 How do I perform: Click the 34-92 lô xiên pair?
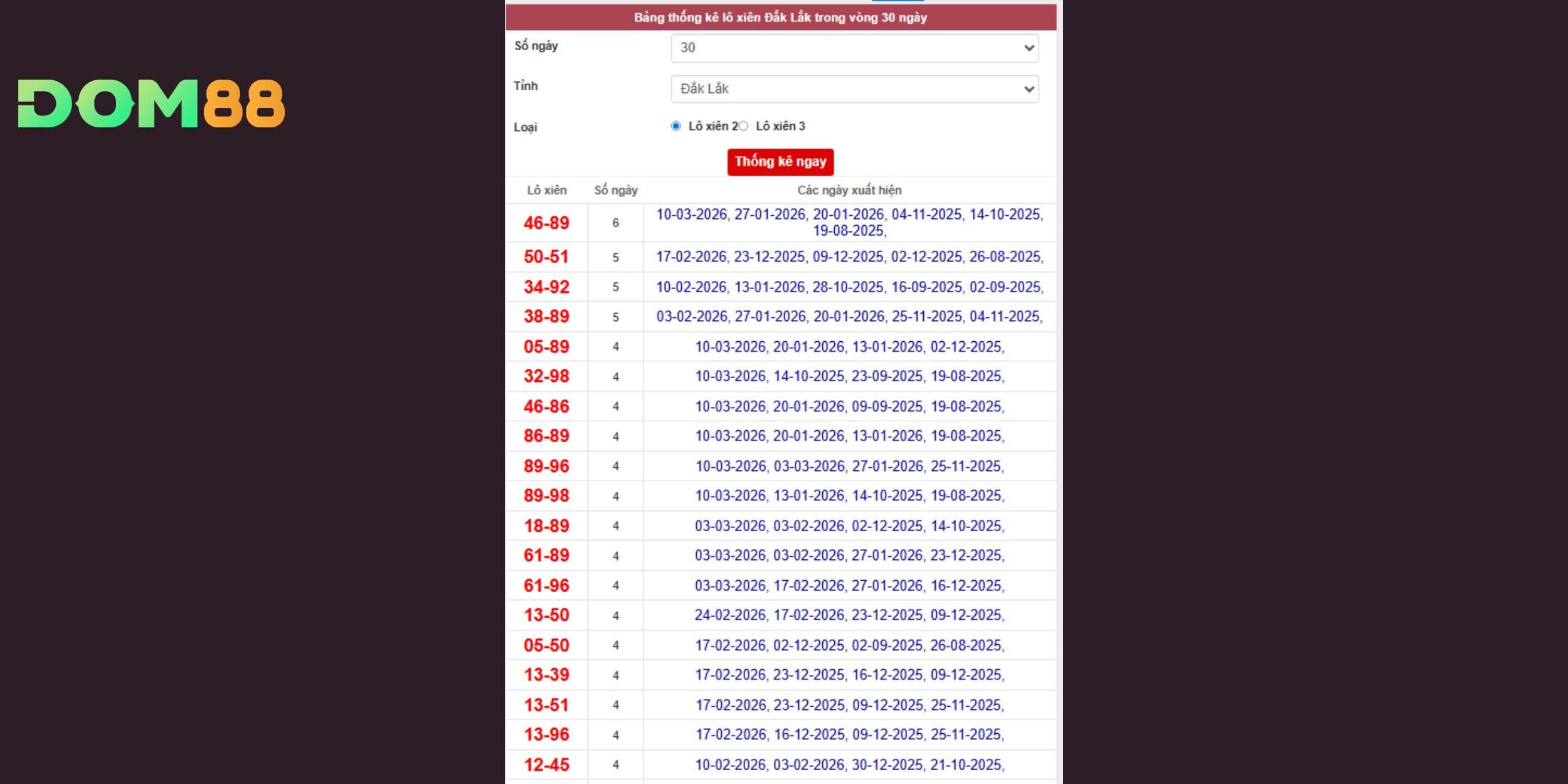pos(546,287)
